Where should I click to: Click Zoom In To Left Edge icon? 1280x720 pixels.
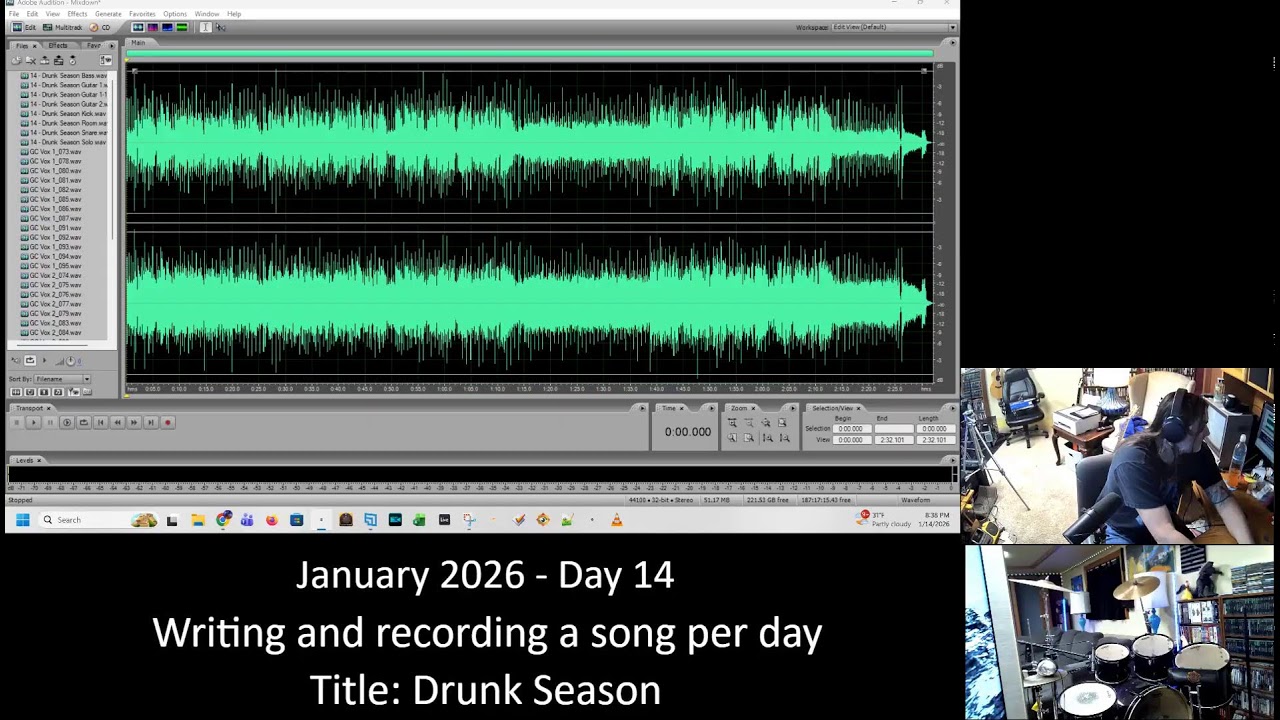tap(733, 438)
